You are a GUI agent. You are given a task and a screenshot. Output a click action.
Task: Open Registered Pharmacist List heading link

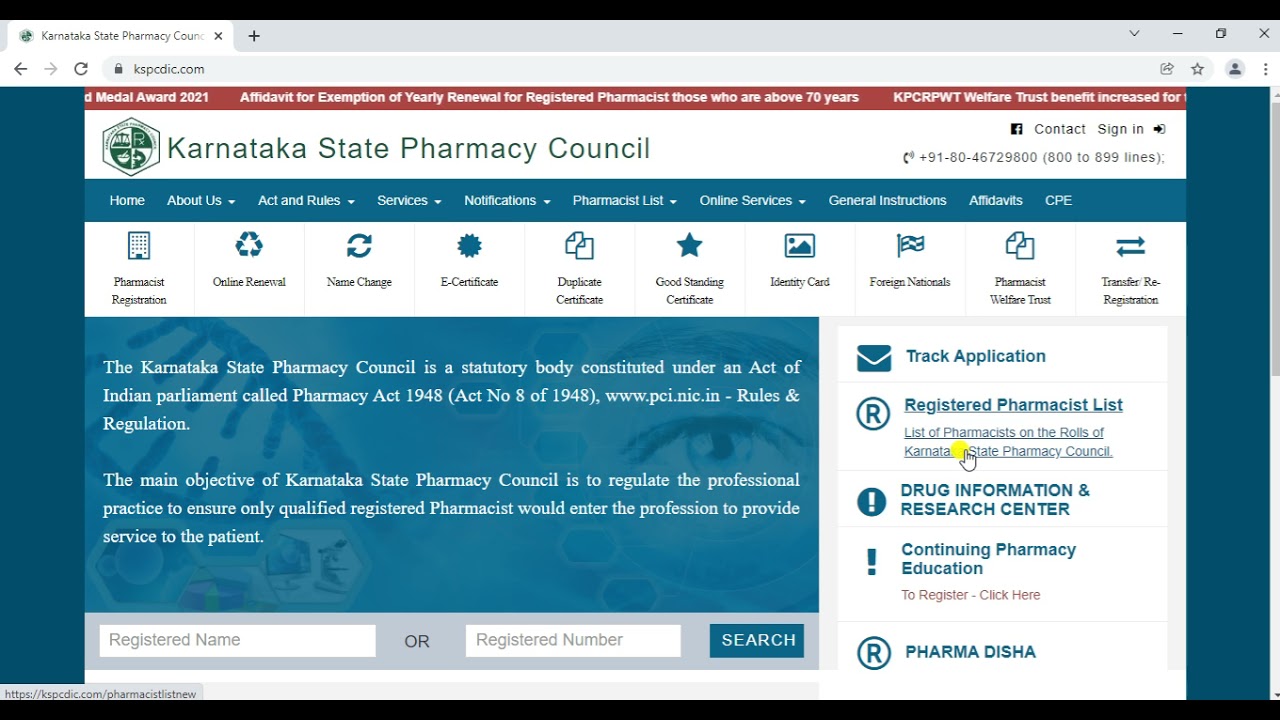tap(1013, 405)
